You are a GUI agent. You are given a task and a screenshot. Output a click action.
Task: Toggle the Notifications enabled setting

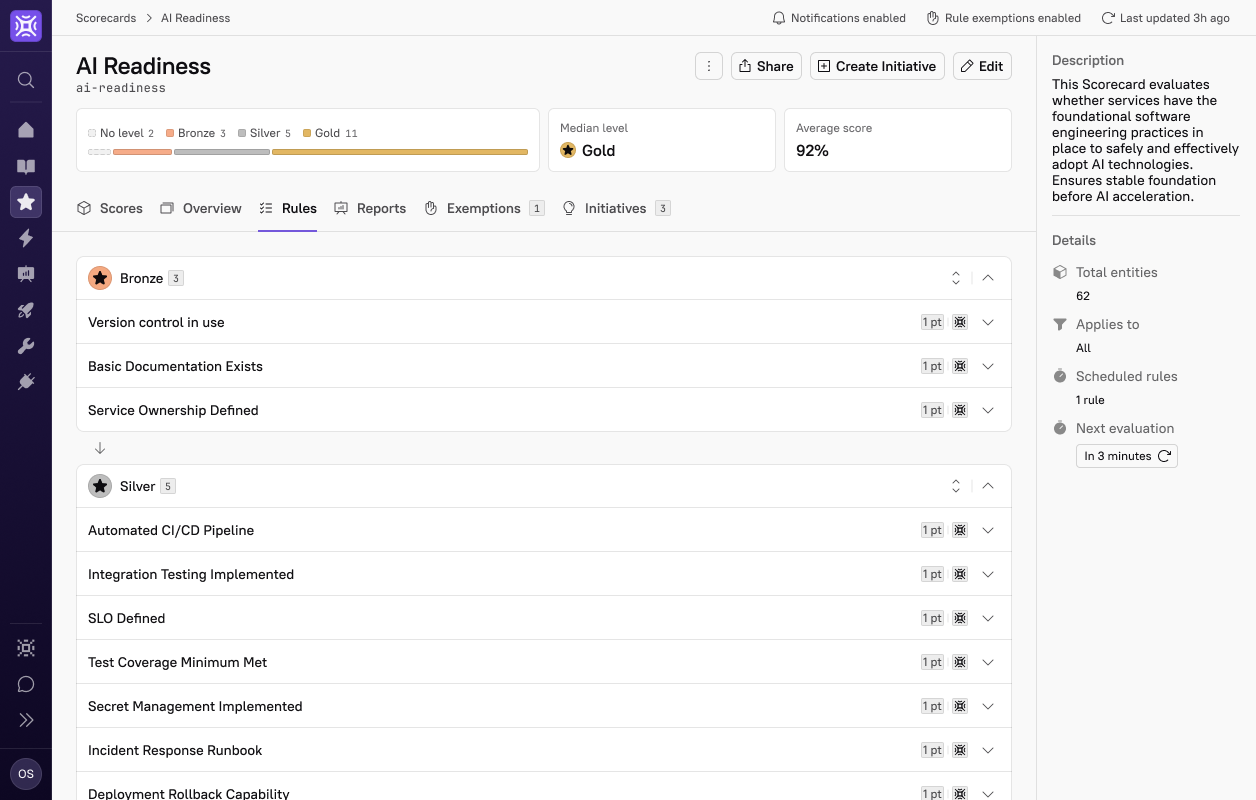pyautogui.click(x=838, y=18)
